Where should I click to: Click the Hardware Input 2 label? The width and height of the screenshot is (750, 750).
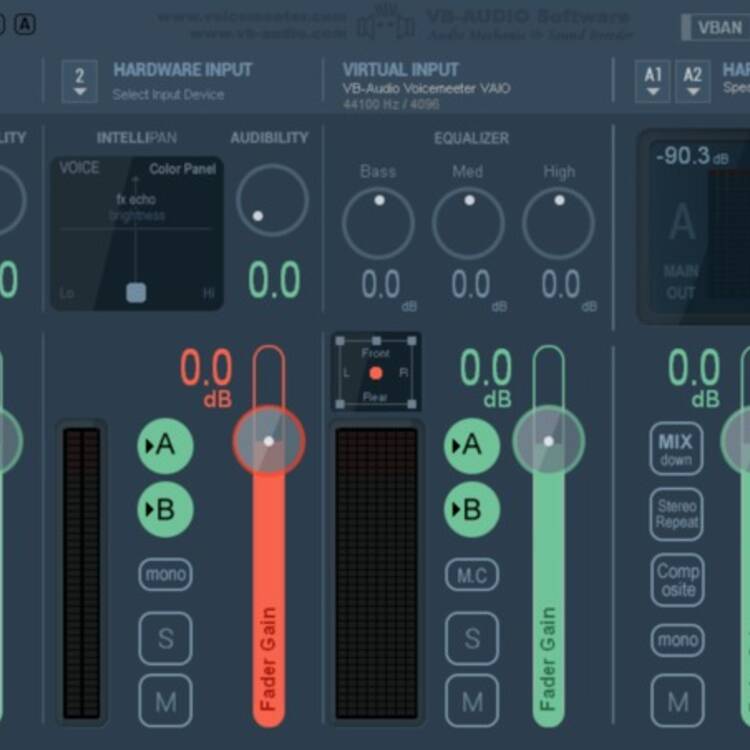183,70
